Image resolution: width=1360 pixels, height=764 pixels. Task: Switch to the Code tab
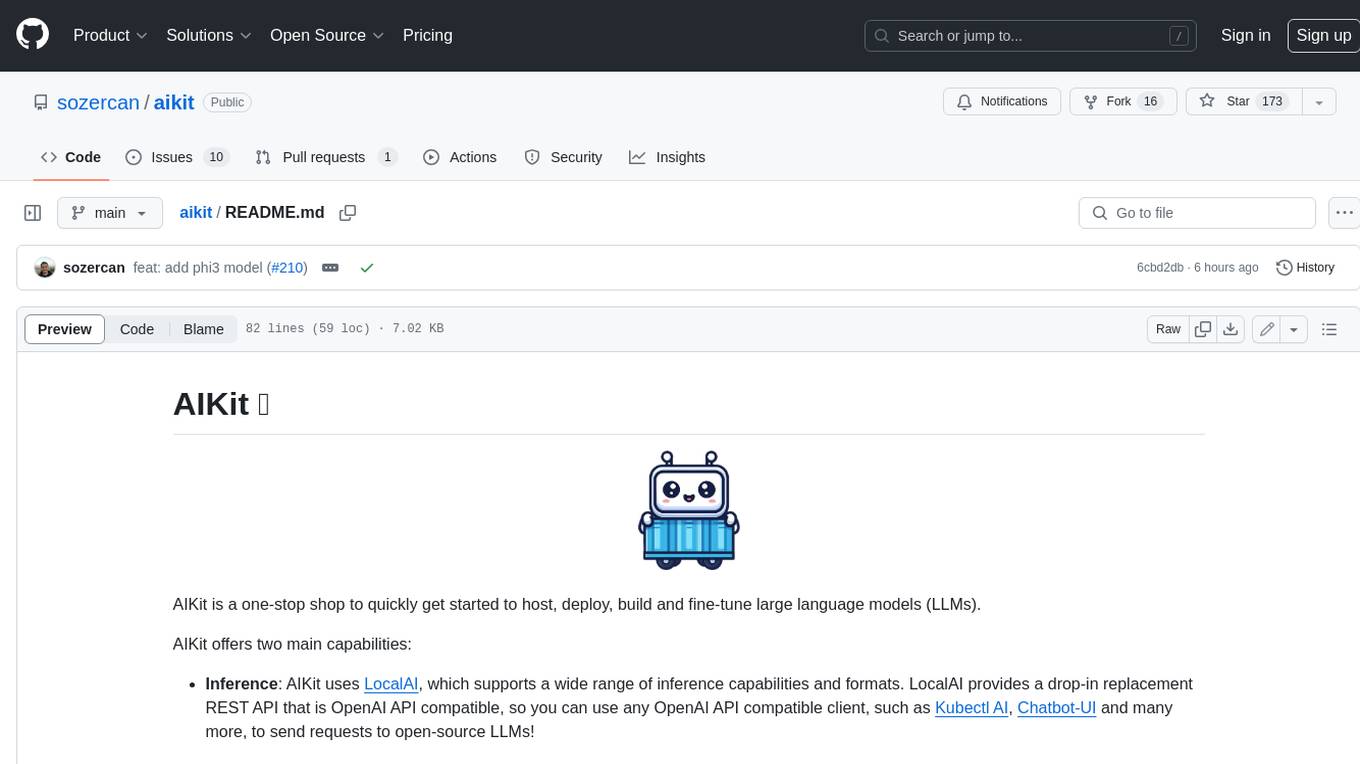(70, 157)
